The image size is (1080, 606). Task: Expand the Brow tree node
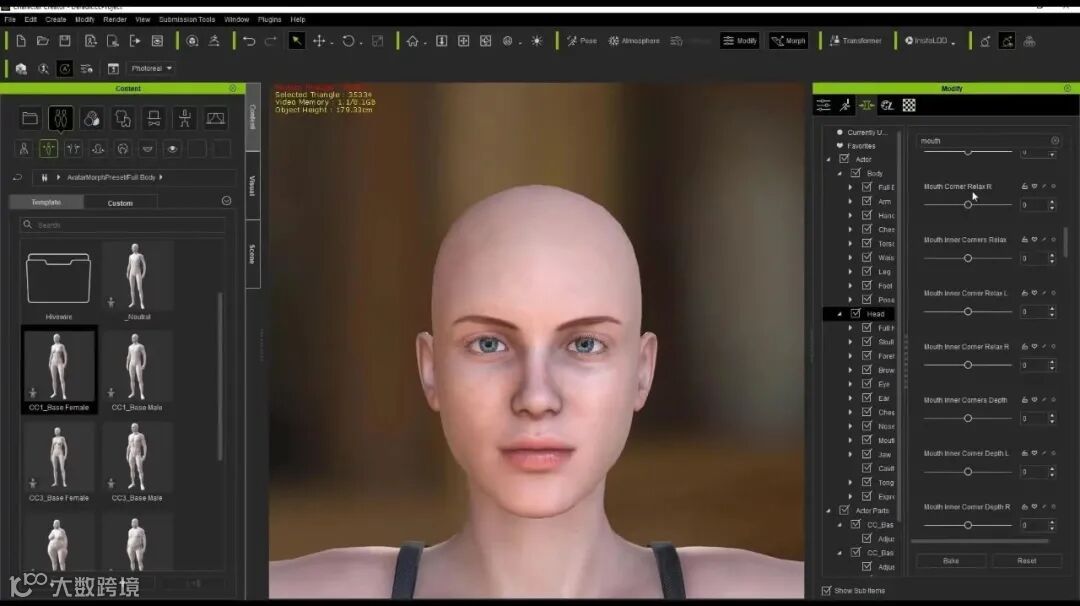[x=851, y=370]
